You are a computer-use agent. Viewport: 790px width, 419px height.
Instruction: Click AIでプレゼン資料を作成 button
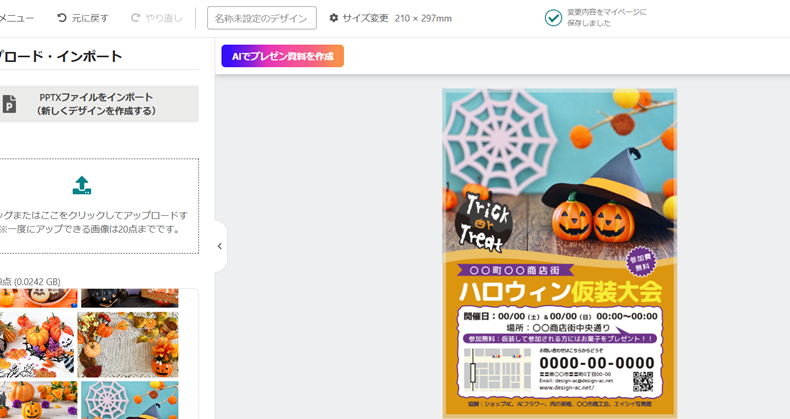tap(283, 56)
